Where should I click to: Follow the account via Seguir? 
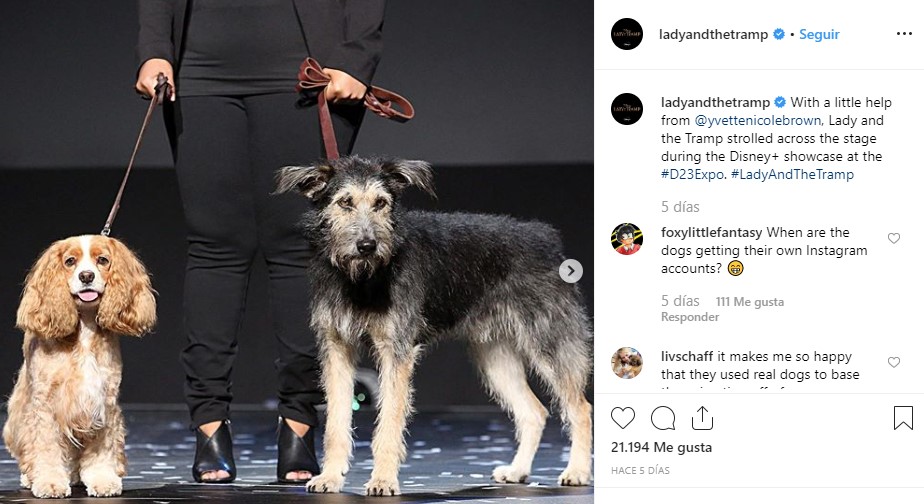tap(819, 34)
